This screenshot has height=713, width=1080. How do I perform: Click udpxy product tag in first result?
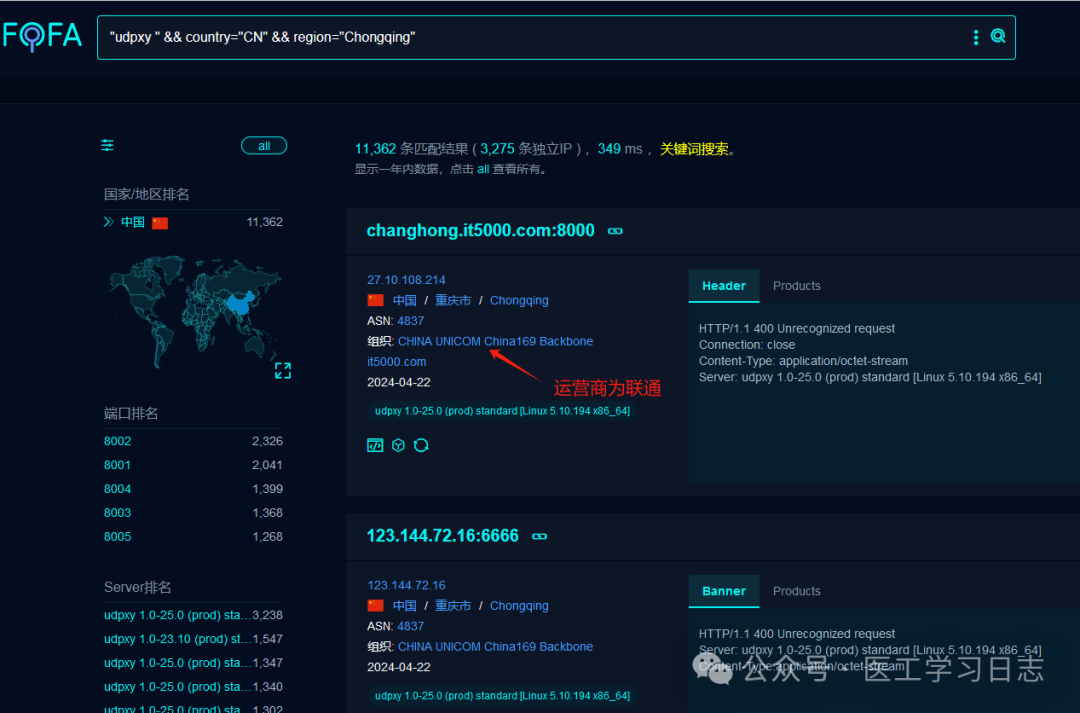click(502, 411)
